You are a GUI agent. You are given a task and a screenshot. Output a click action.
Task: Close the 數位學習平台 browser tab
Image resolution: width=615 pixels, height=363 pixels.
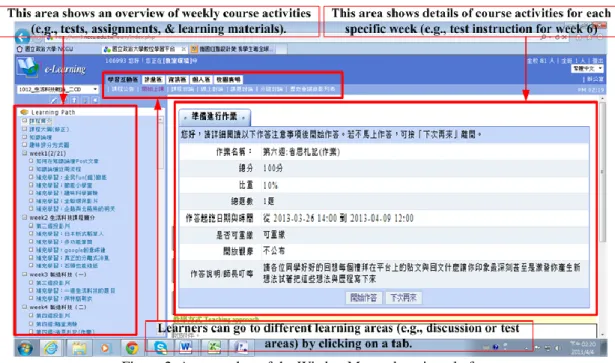click(183, 49)
